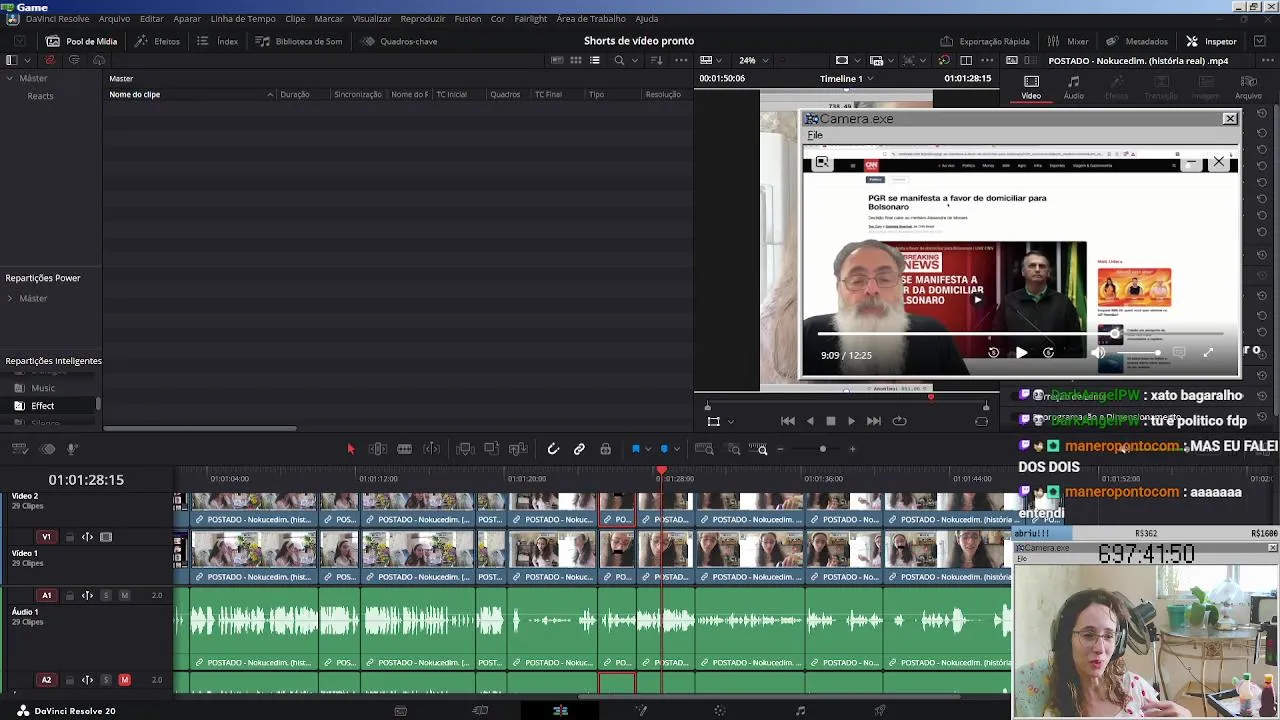The width and height of the screenshot is (1280, 720).
Task: Stop playback in the viewer
Action: click(830, 421)
